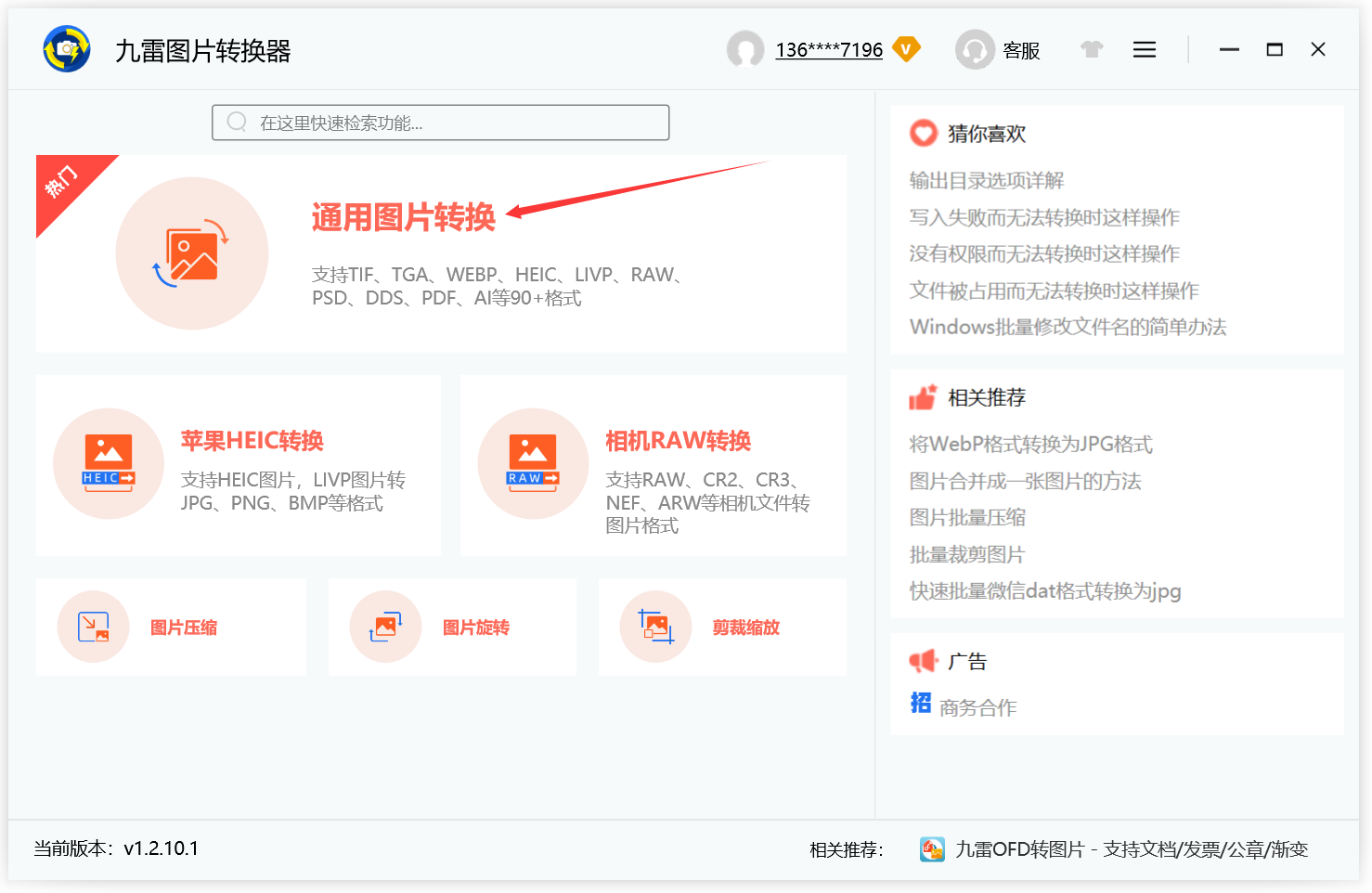Minimize the application window
Image resolution: width=1372 pixels, height=893 pixels.
1229,49
